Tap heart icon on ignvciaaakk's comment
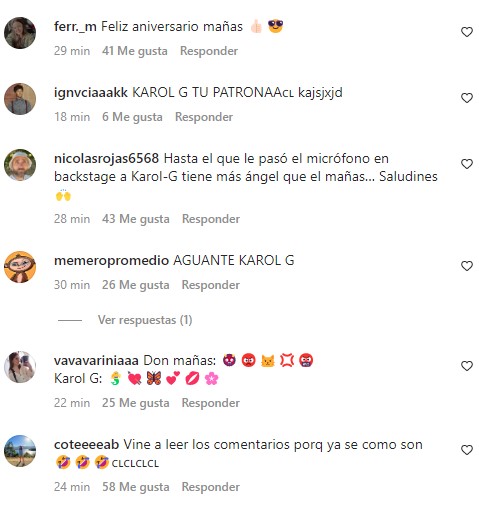Viewport: 479px width, 510px height. pos(467,98)
